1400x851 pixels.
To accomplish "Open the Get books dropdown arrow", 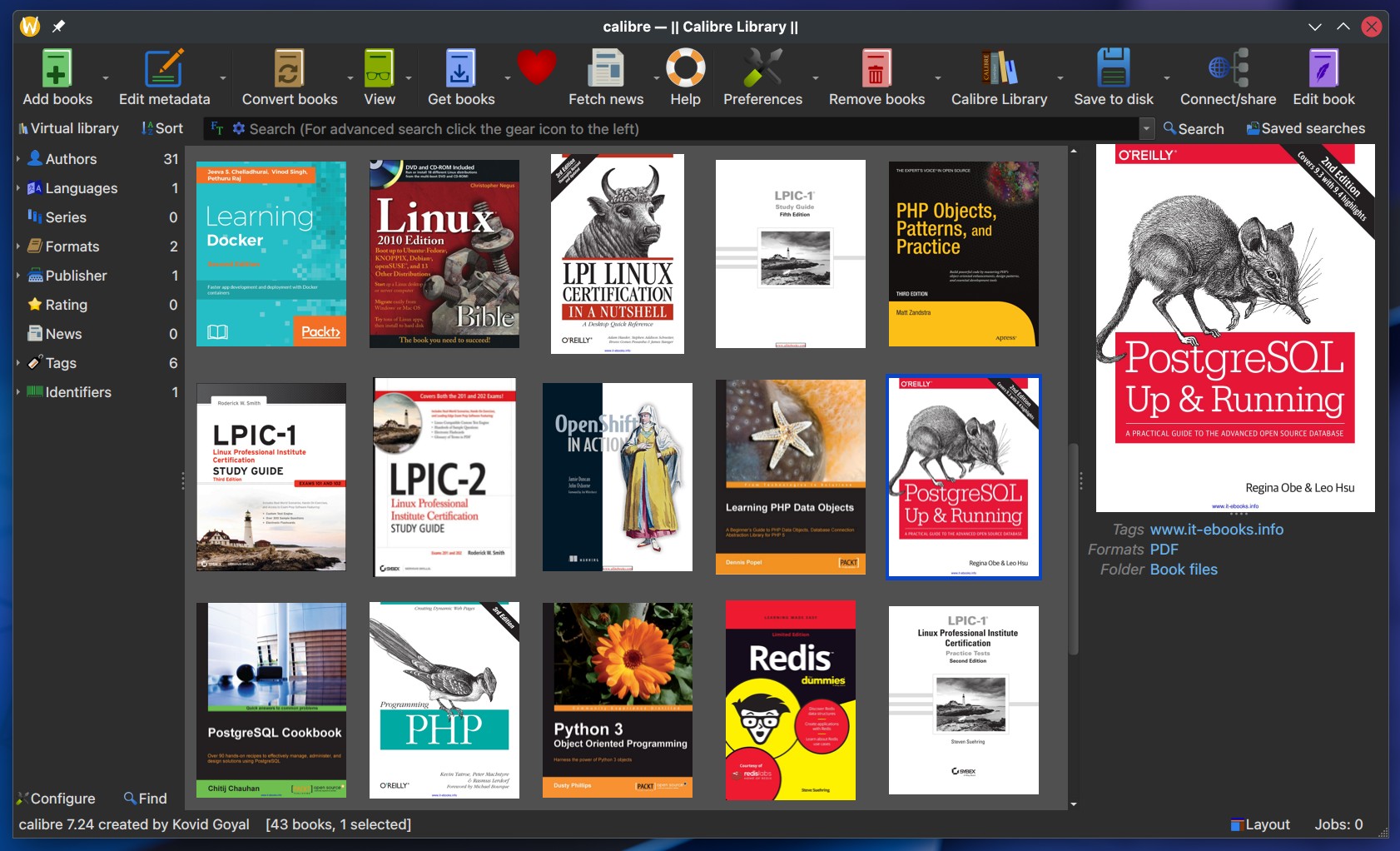I will coord(508,78).
